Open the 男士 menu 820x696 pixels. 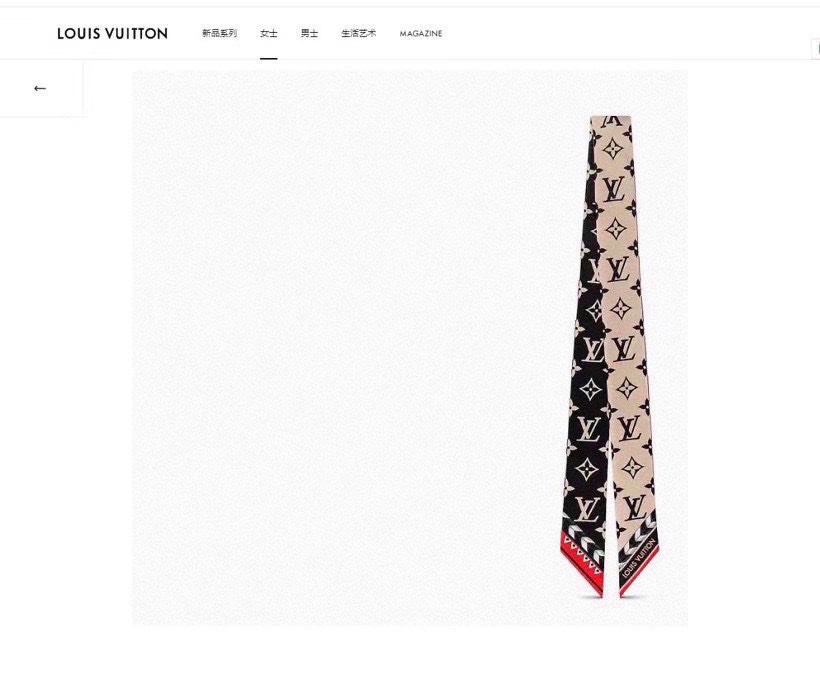[x=309, y=33]
